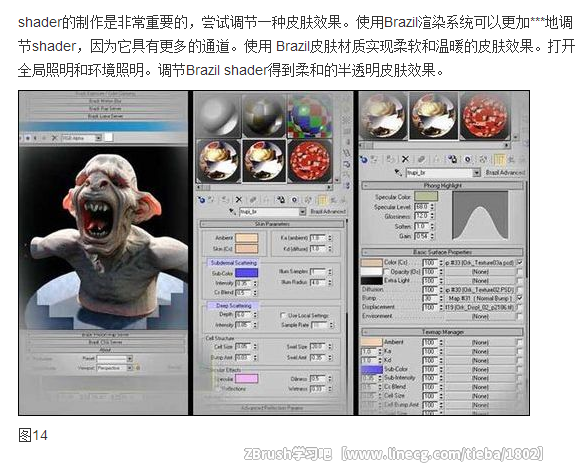Check Environment map enable checkbox
586x473 pixels.
pyautogui.click(x=519, y=316)
